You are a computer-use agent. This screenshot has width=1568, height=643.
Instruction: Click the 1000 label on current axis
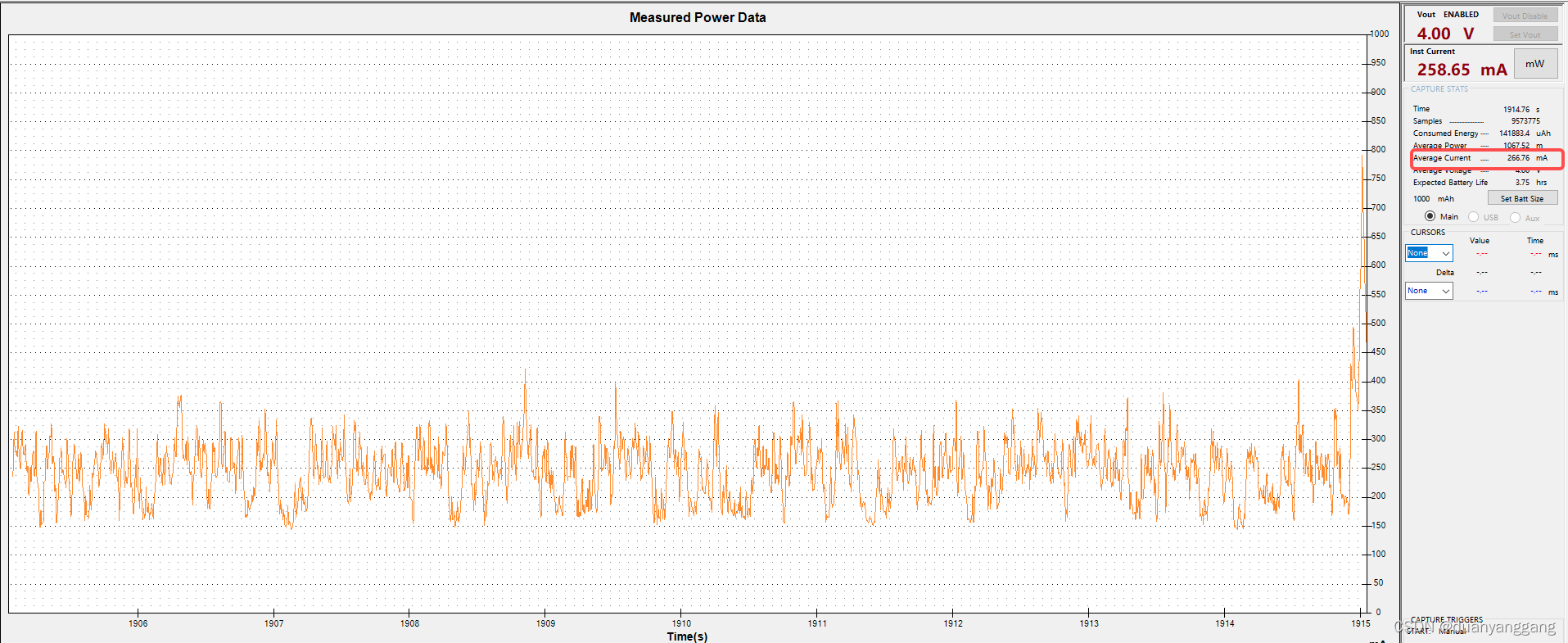[1380, 34]
